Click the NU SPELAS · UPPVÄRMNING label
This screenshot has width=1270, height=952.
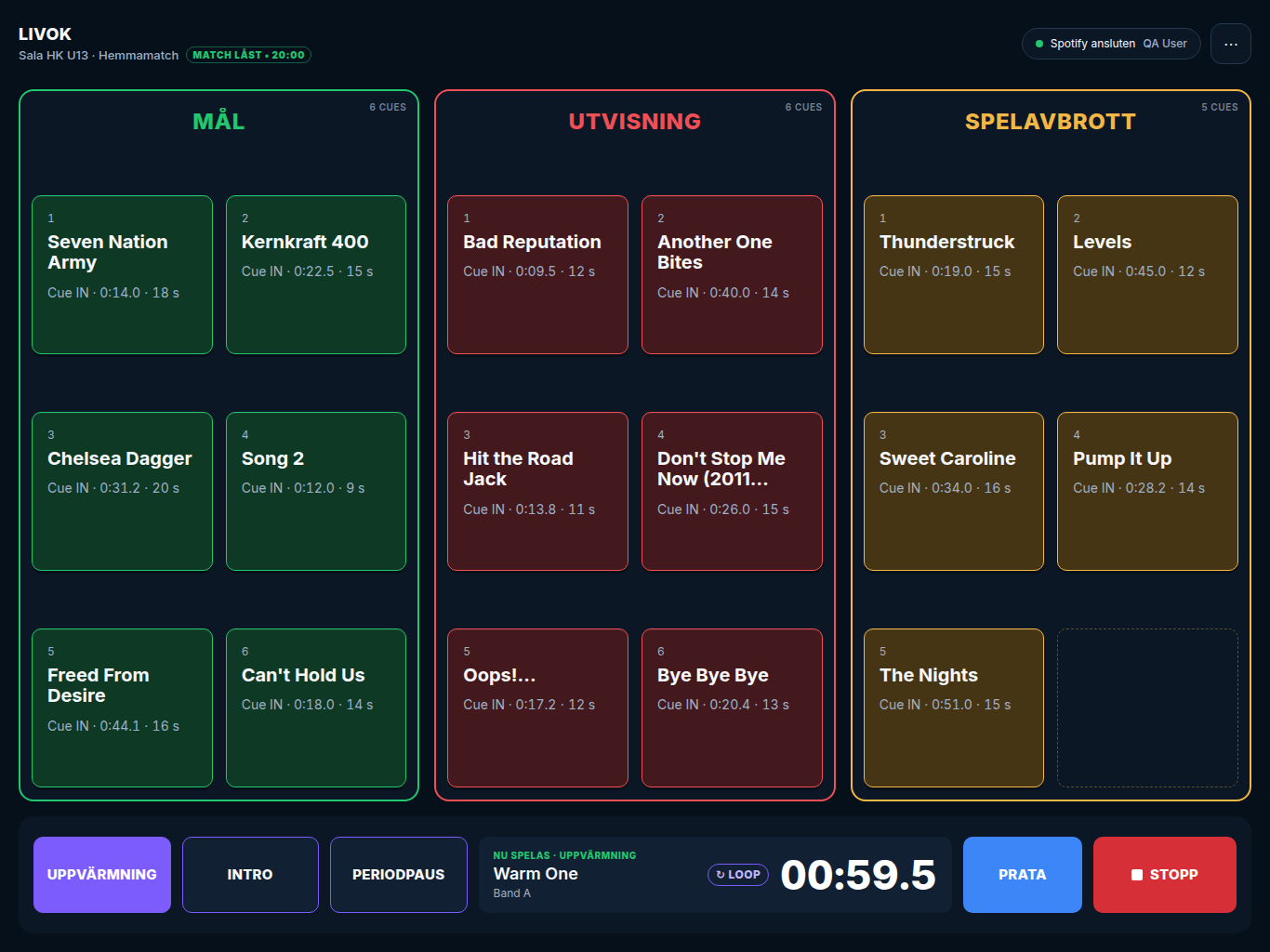point(564,855)
